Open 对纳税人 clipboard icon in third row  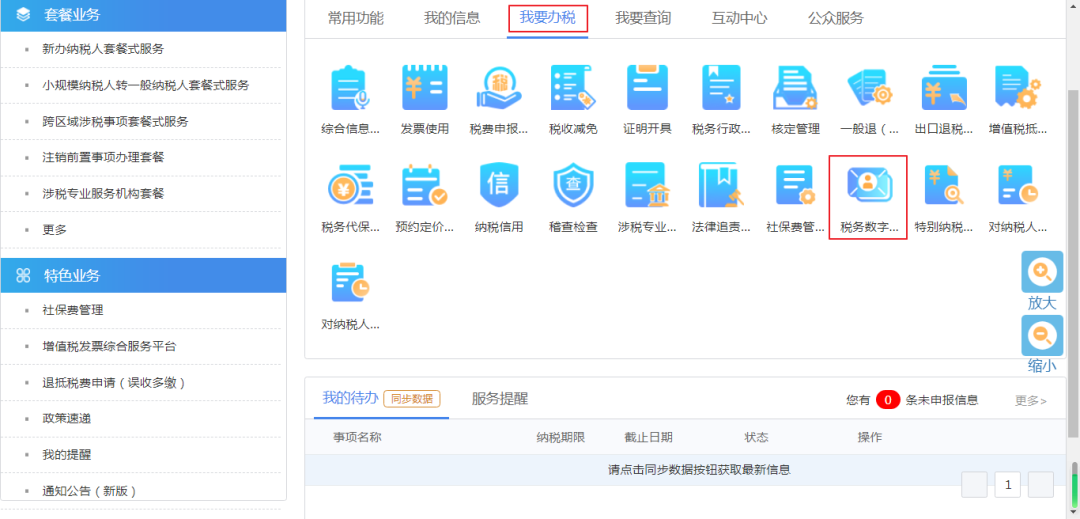tap(351, 283)
